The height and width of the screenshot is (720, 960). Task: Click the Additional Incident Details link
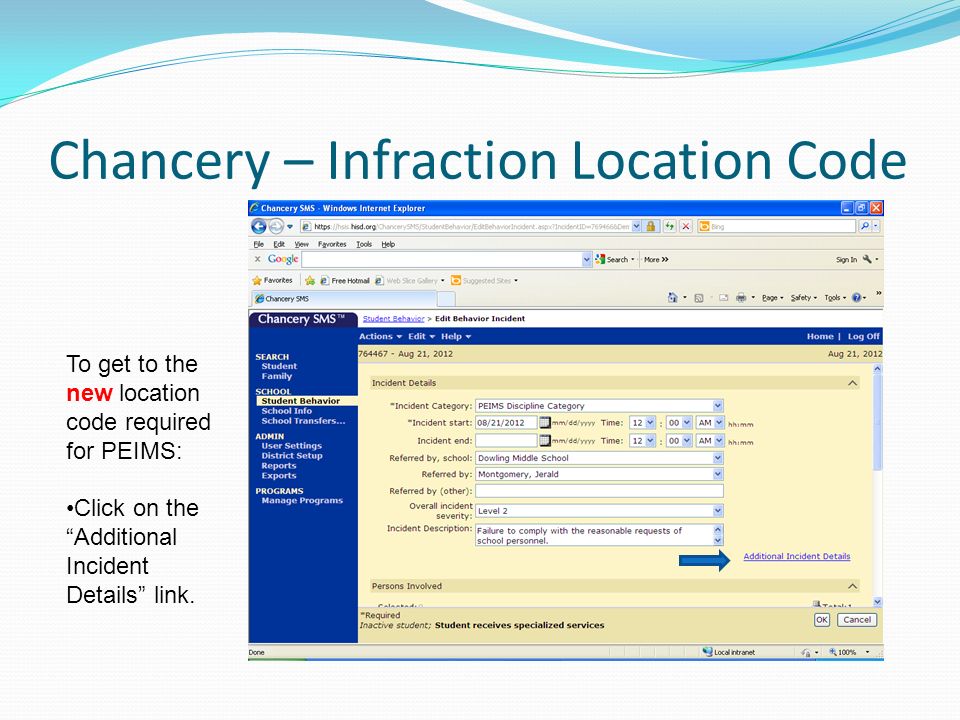(797, 556)
